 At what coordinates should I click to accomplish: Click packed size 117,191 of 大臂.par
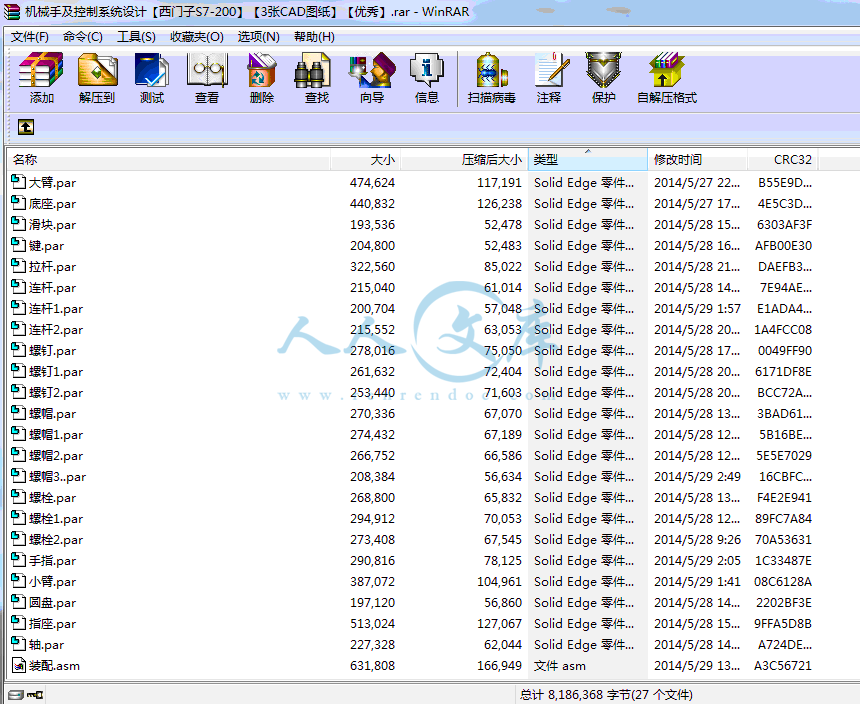click(x=499, y=183)
